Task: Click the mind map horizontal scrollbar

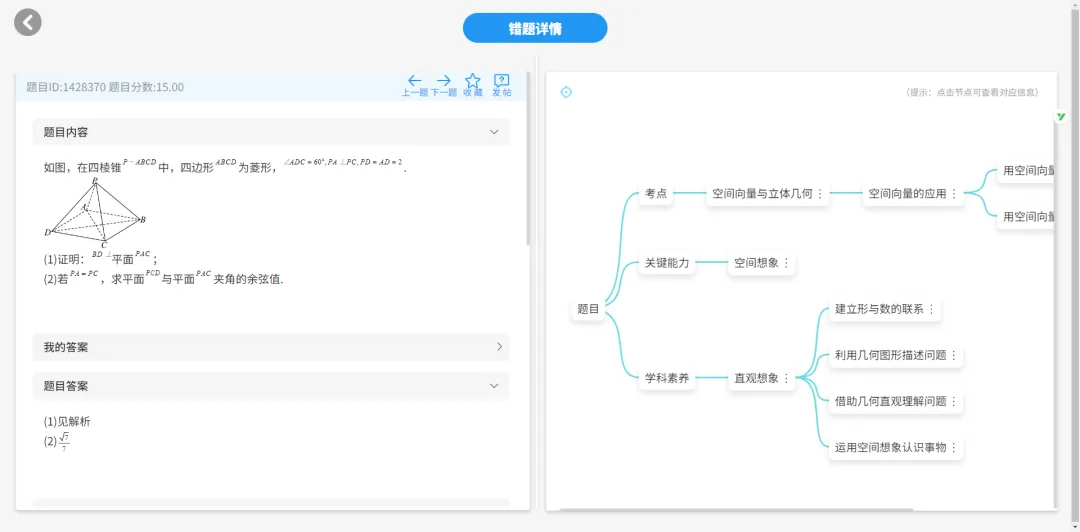Action: (736, 510)
